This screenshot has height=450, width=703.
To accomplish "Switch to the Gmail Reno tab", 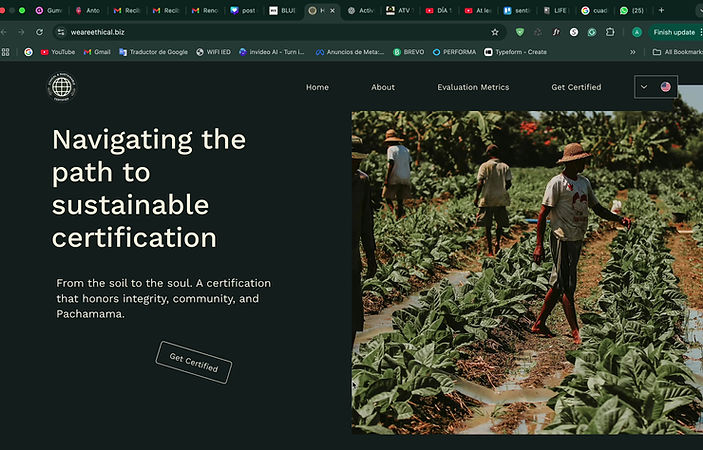I will point(204,10).
